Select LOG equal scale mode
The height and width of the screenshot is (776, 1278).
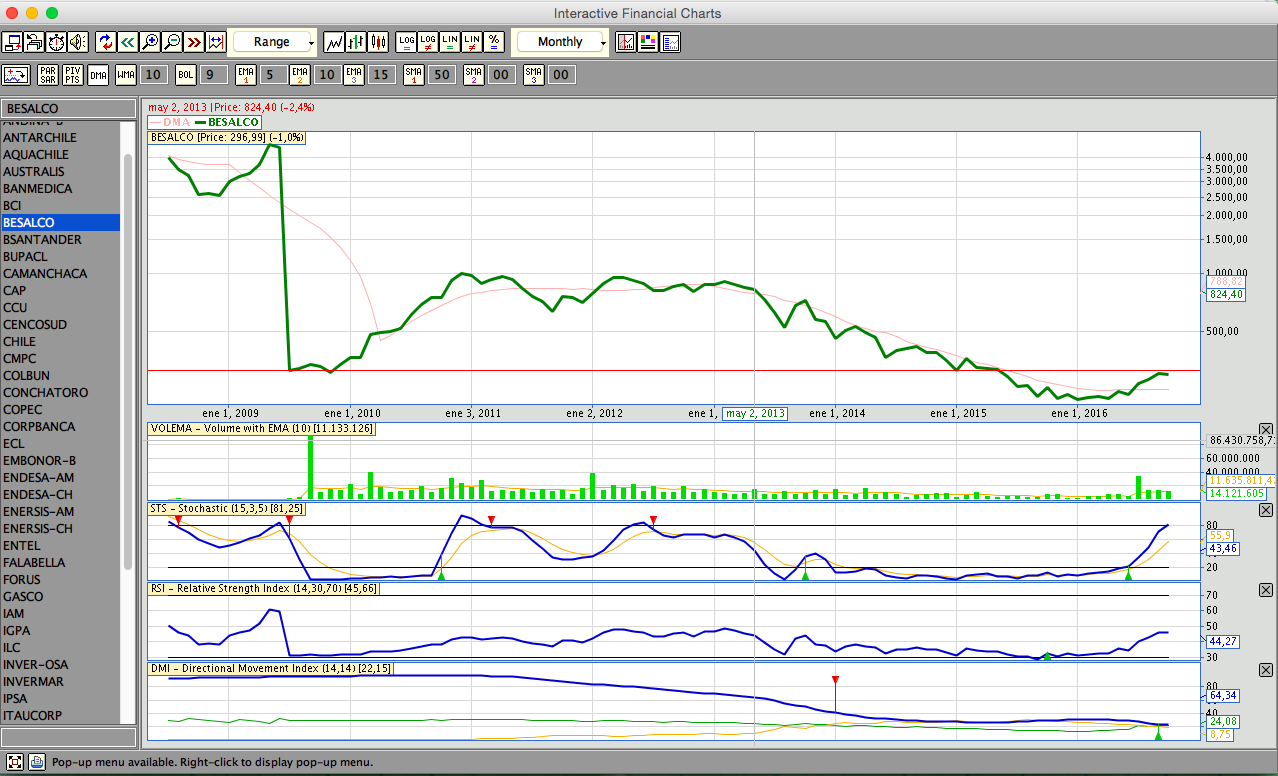(x=406, y=42)
